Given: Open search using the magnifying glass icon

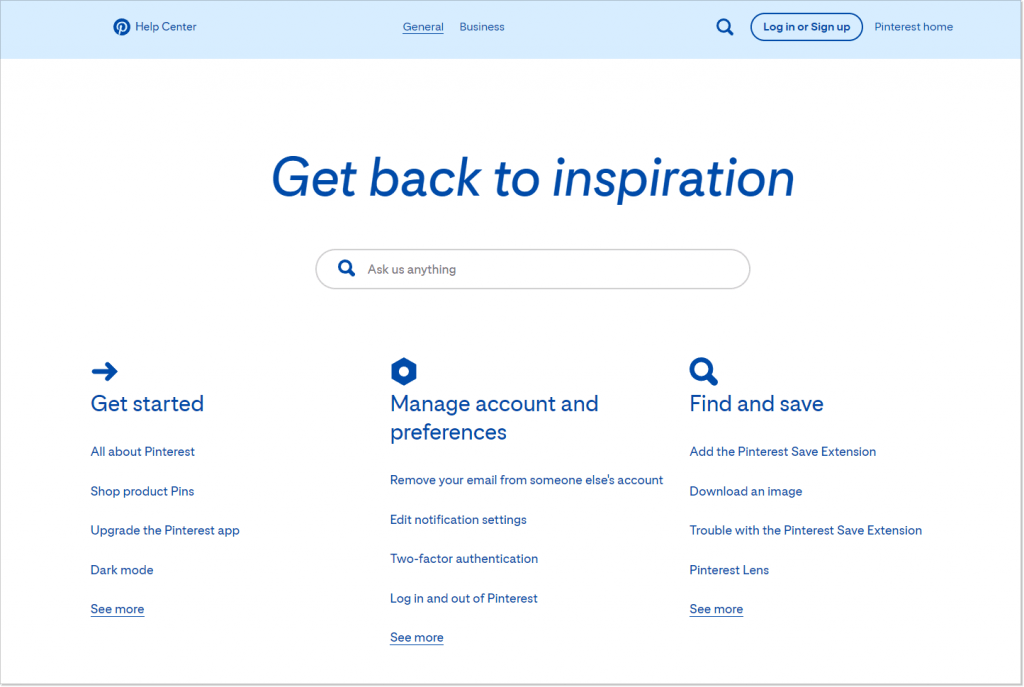Looking at the screenshot, I should [724, 27].
